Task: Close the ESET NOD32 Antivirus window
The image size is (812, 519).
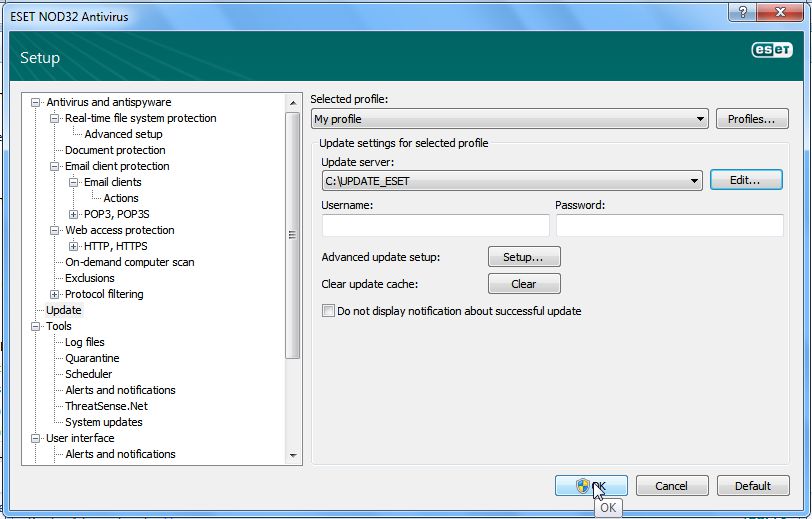Action: click(x=780, y=12)
